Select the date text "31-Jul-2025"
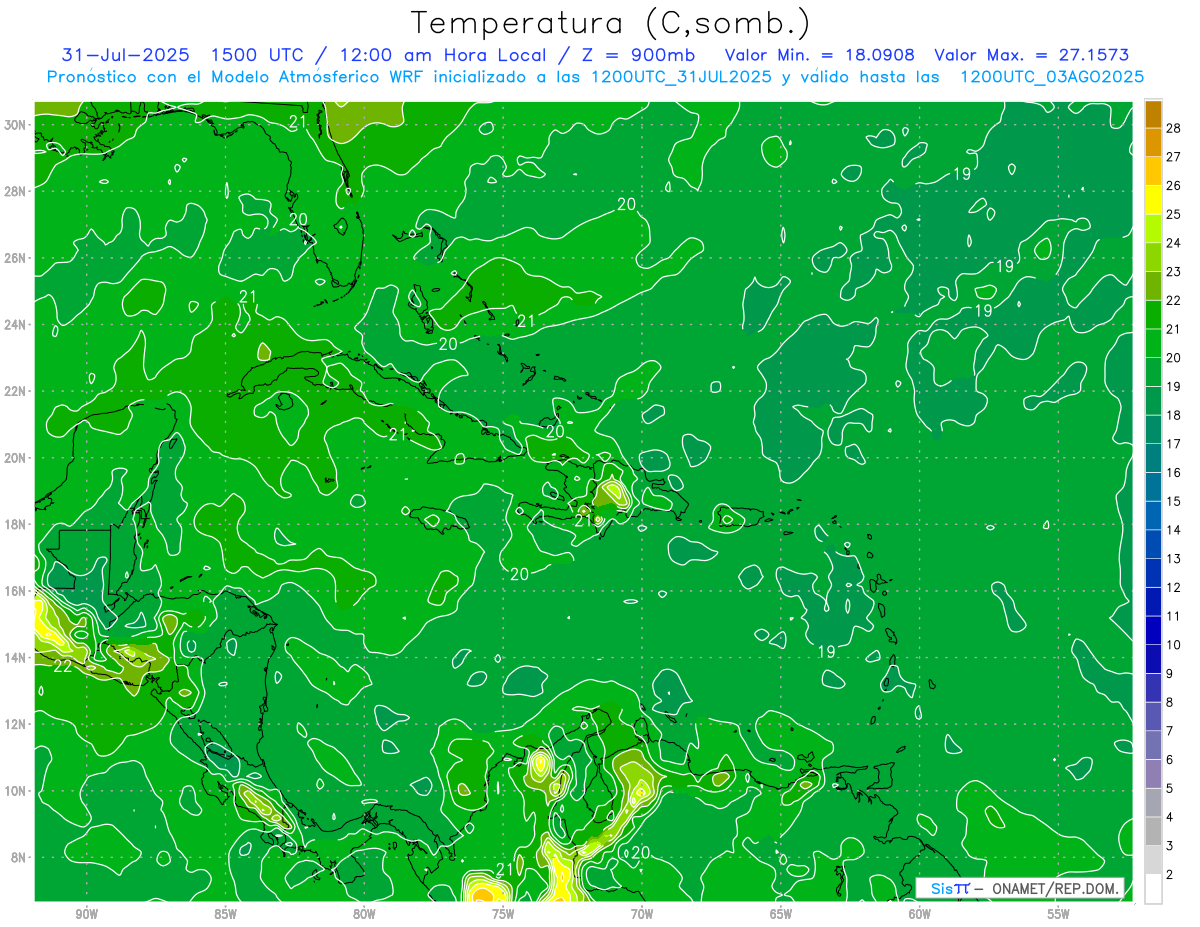The width and height of the screenshot is (1200, 927). pos(124,55)
